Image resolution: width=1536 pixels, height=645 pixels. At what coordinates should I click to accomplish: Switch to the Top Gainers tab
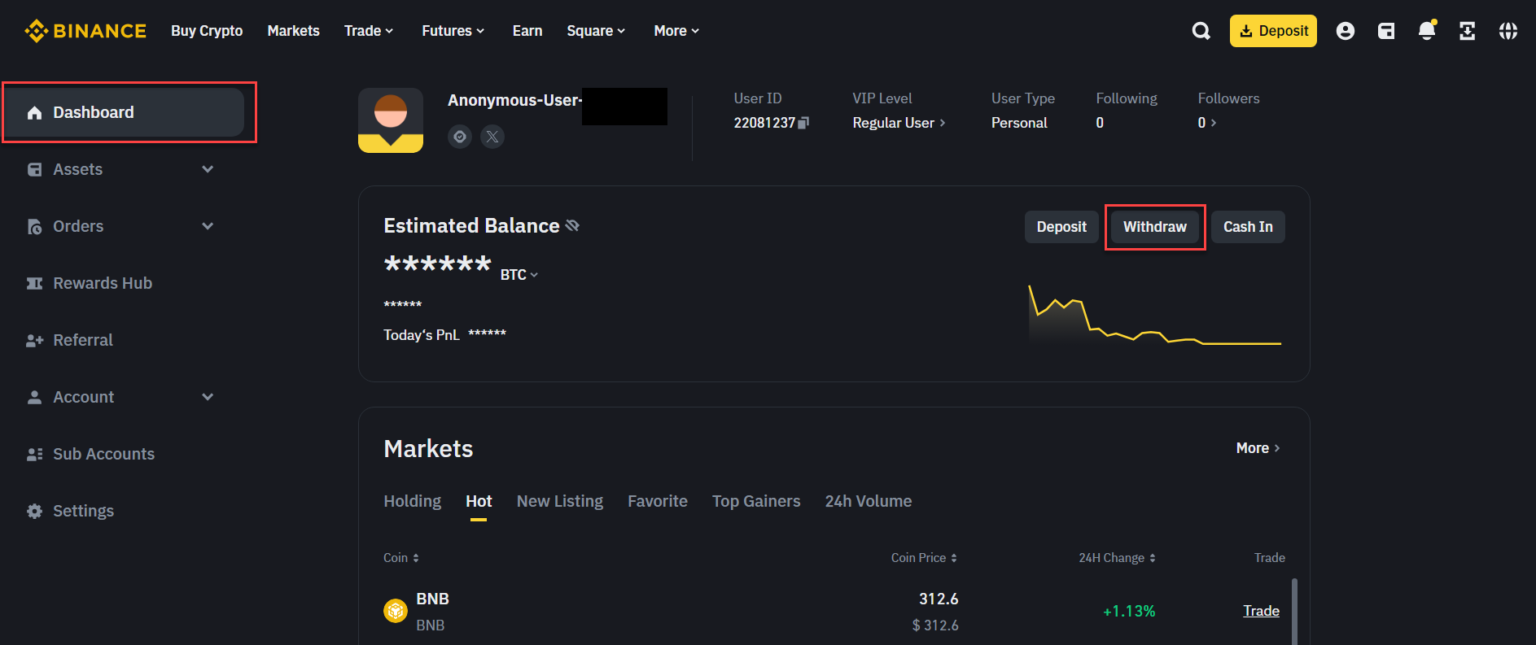(756, 501)
